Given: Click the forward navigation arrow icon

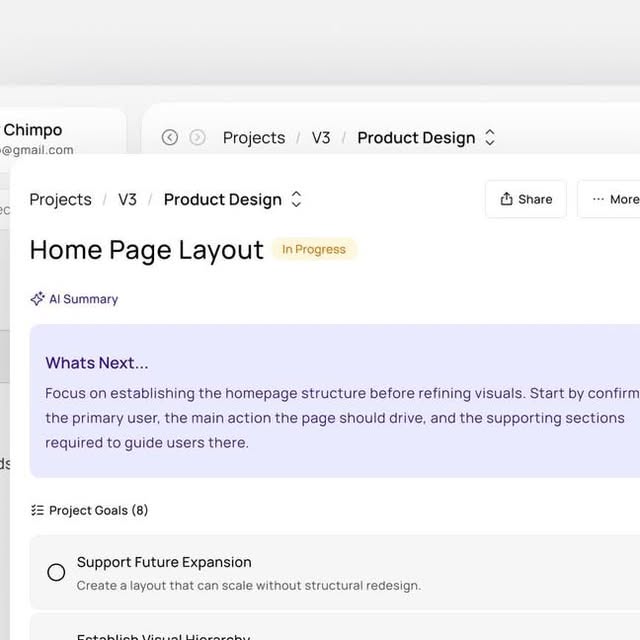Looking at the screenshot, I should click(x=198, y=138).
